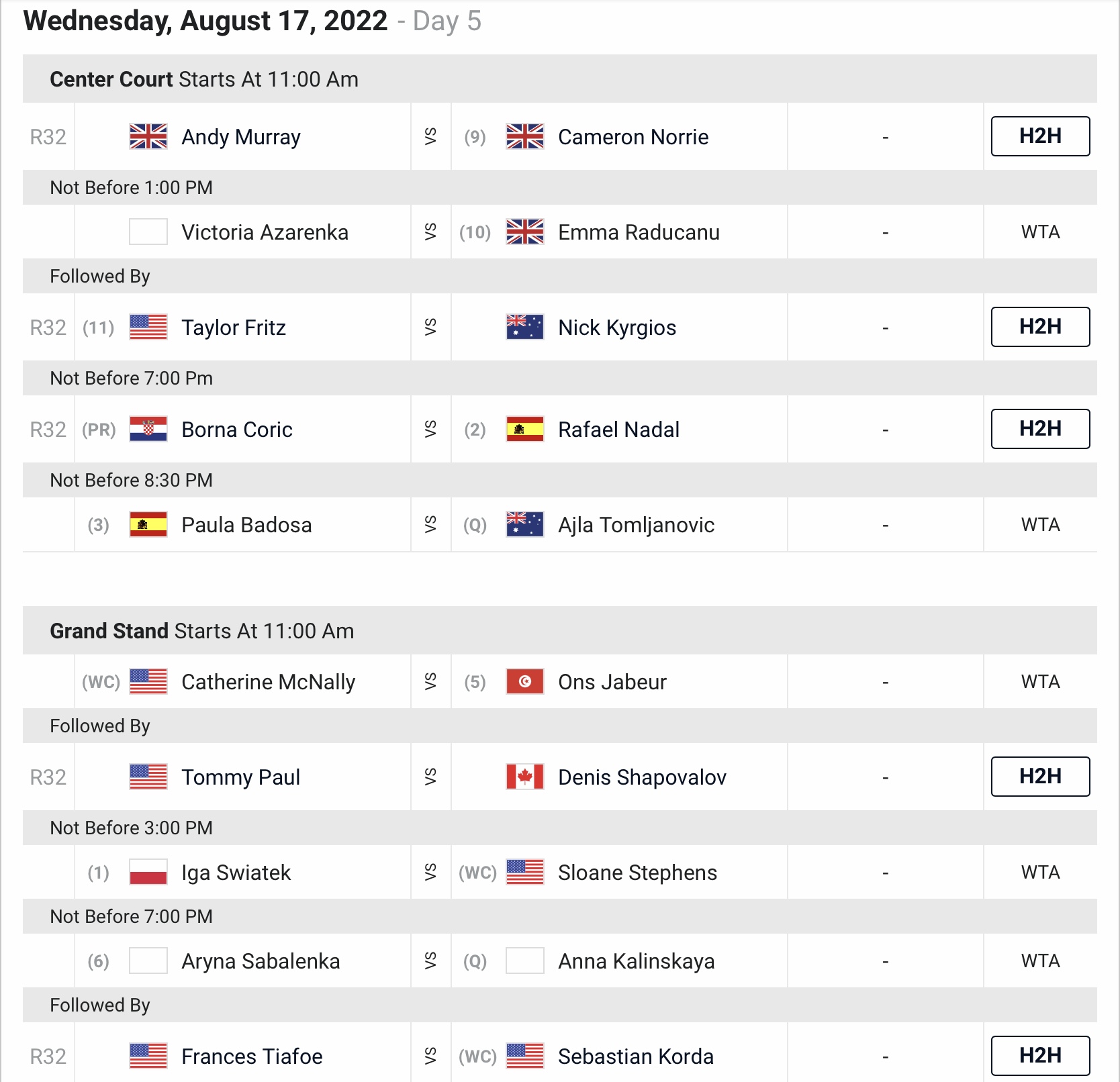The height and width of the screenshot is (1082, 1120).
Task: Click the Center Court section header
Action: click(x=560, y=79)
